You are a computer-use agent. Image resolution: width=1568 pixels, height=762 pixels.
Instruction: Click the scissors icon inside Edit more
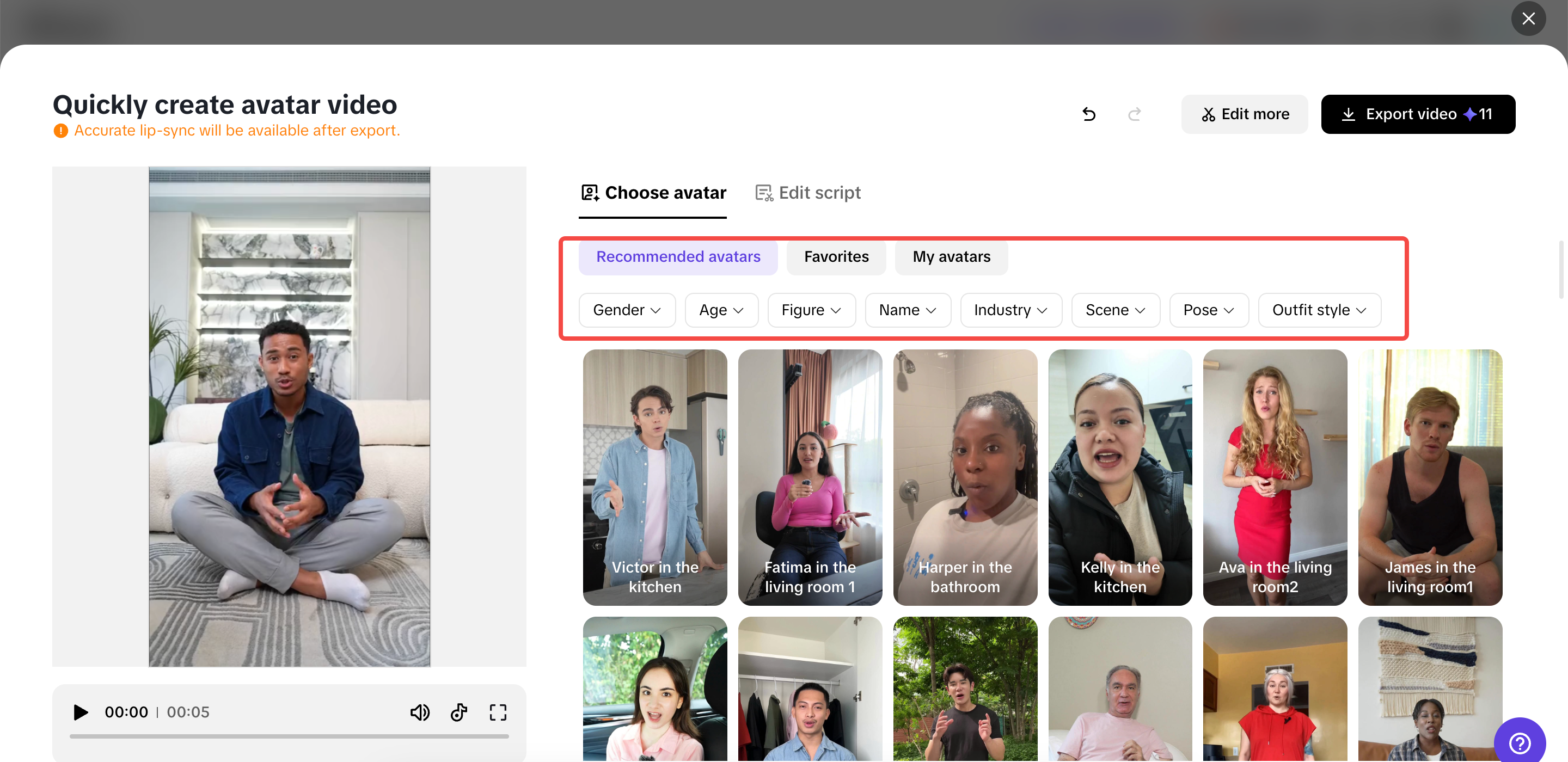click(1209, 114)
